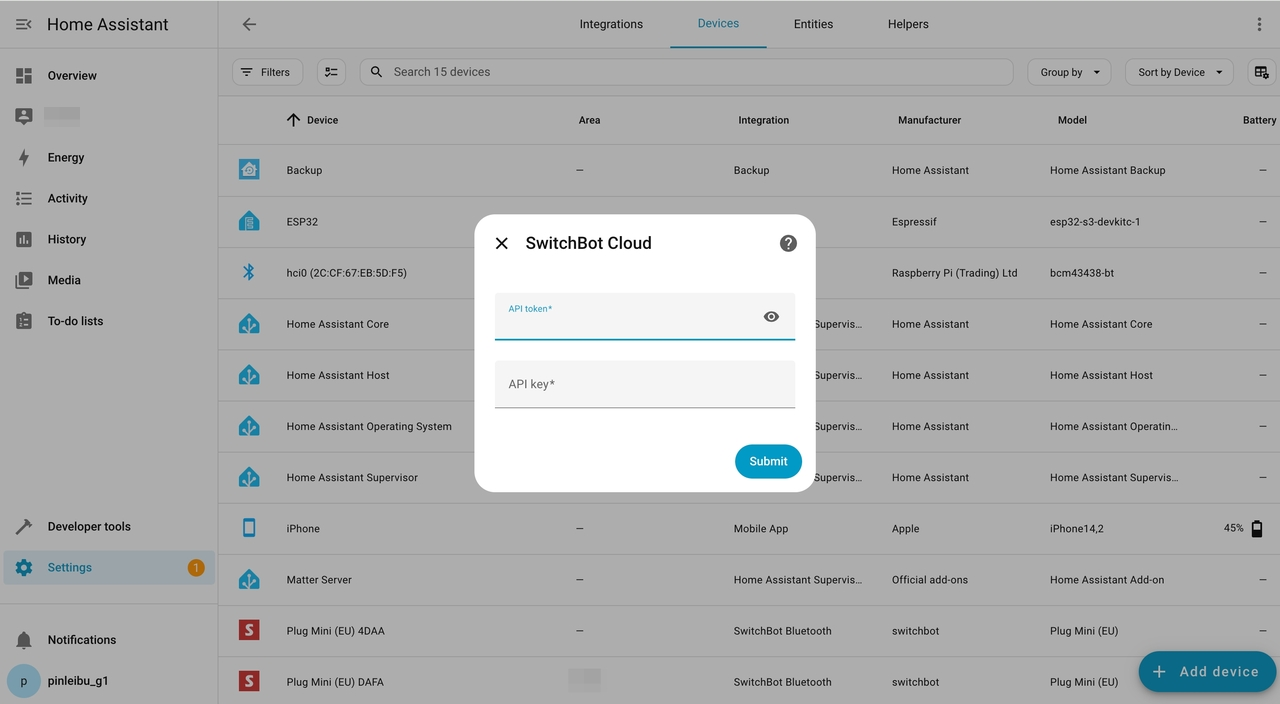Close the SwitchBot Cloud dialog
Image resolution: width=1280 pixels, height=704 pixels.
pyautogui.click(x=502, y=243)
